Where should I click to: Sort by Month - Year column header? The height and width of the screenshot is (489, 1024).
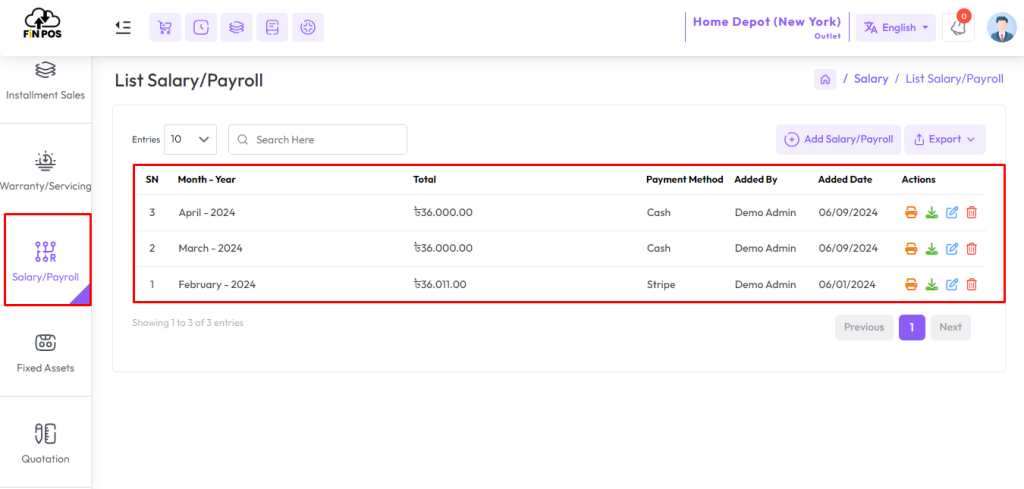pos(206,180)
